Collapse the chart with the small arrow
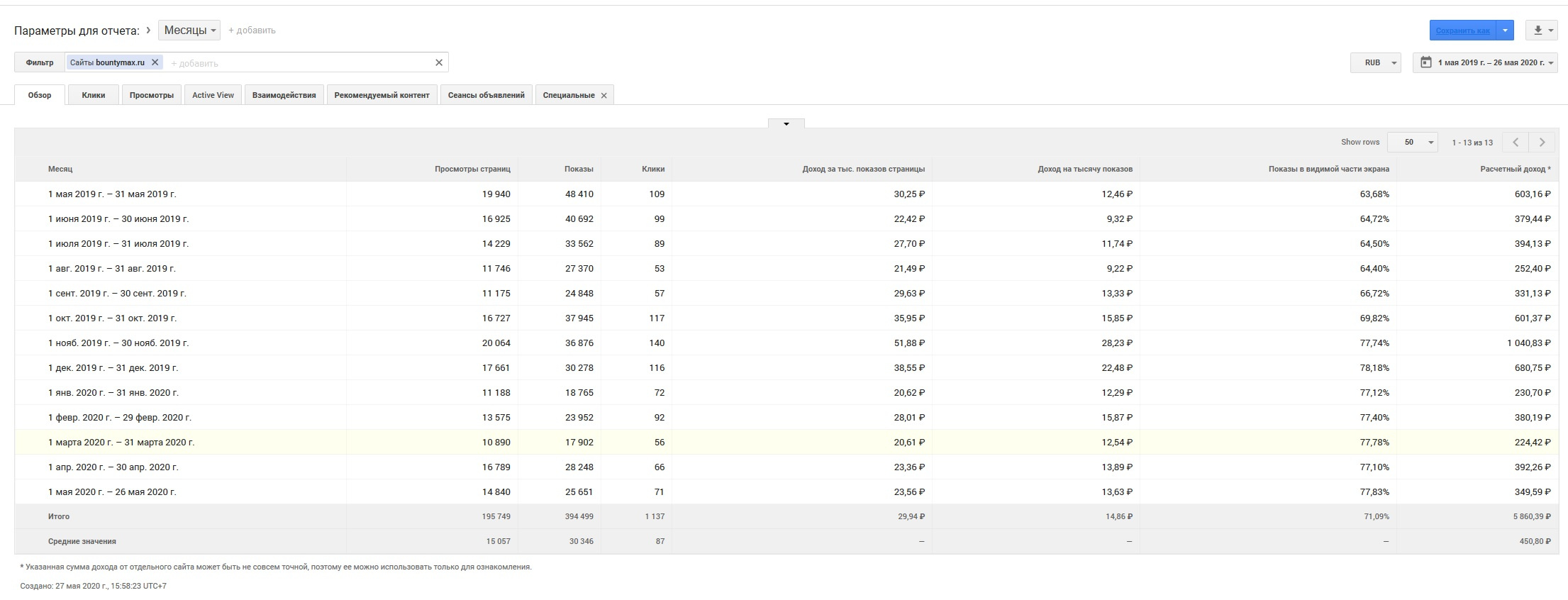Viewport: 1568px width, 600px height. point(786,124)
